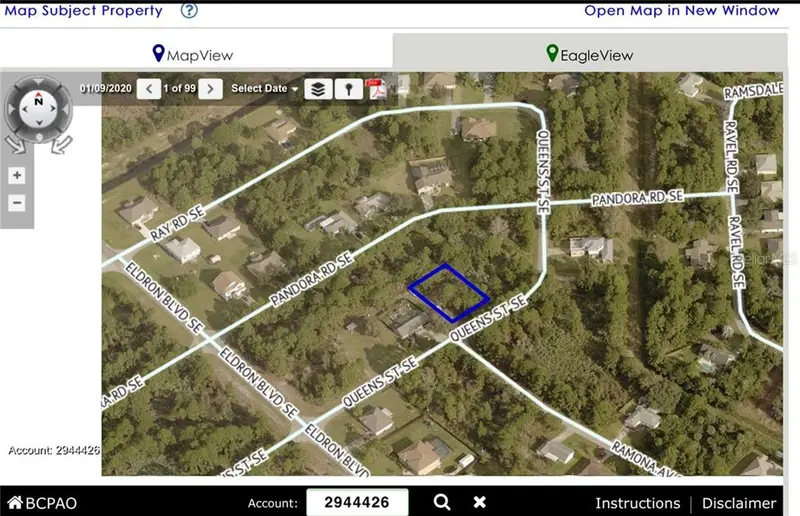
Task: Click the RAMSDALE street label
Action: 754,91
